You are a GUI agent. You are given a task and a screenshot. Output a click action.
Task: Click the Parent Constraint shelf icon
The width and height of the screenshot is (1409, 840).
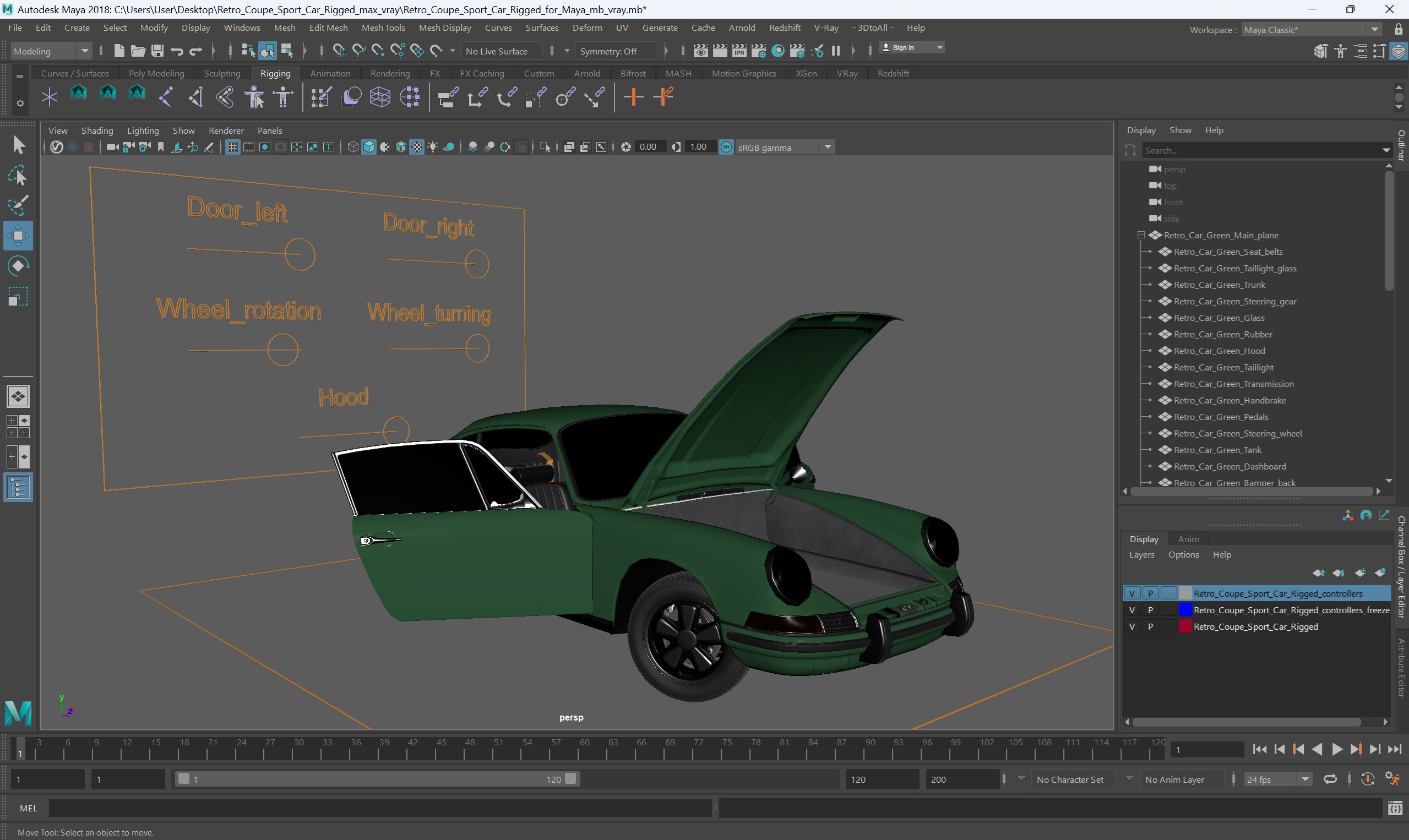(448, 97)
